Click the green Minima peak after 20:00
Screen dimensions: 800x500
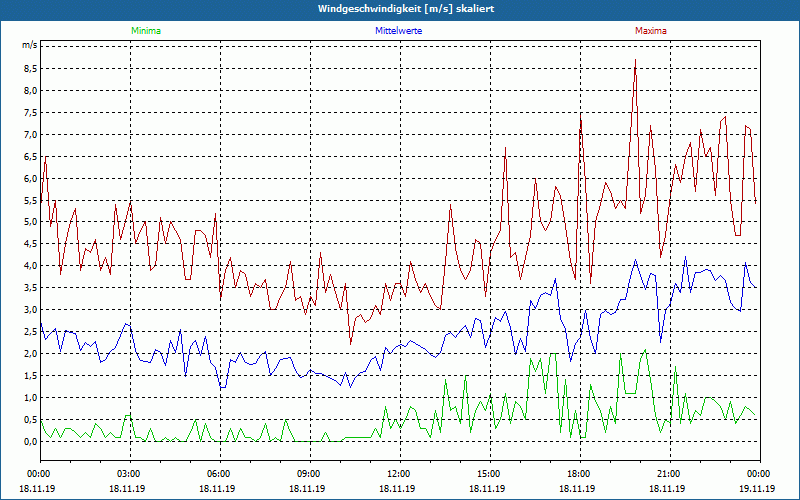point(645,350)
